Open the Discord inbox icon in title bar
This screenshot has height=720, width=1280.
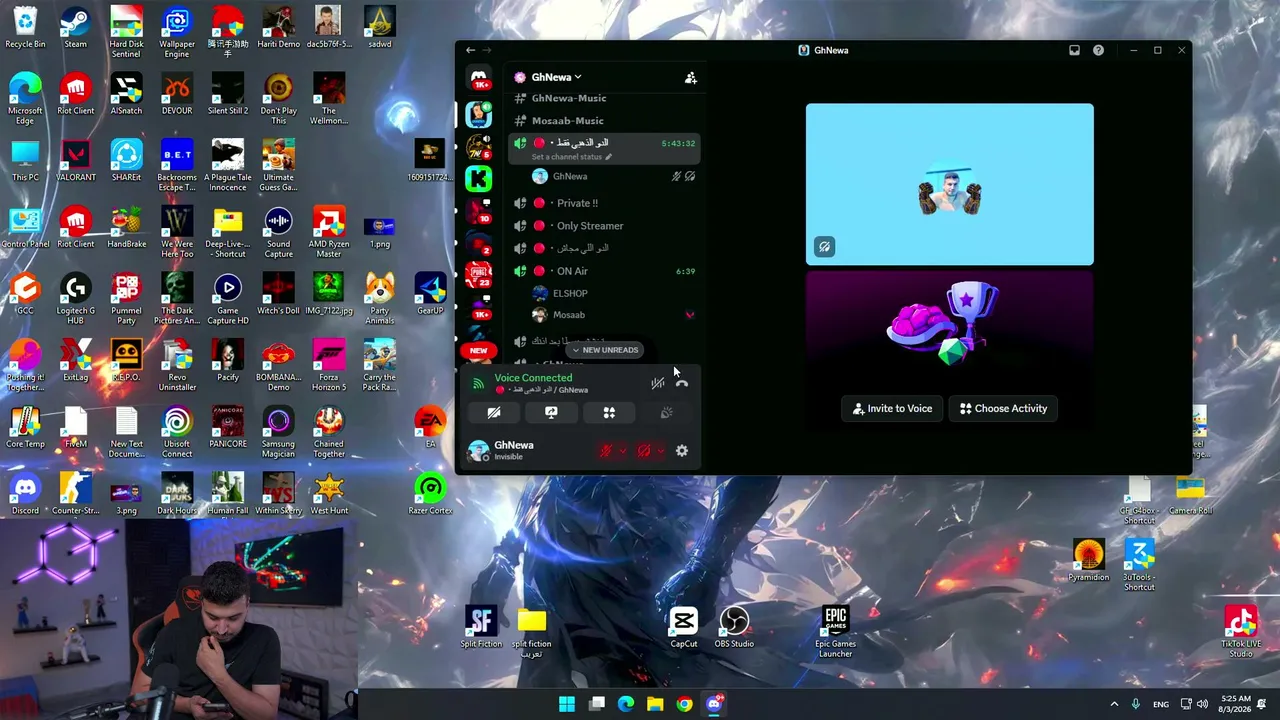tap(1074, 50)
